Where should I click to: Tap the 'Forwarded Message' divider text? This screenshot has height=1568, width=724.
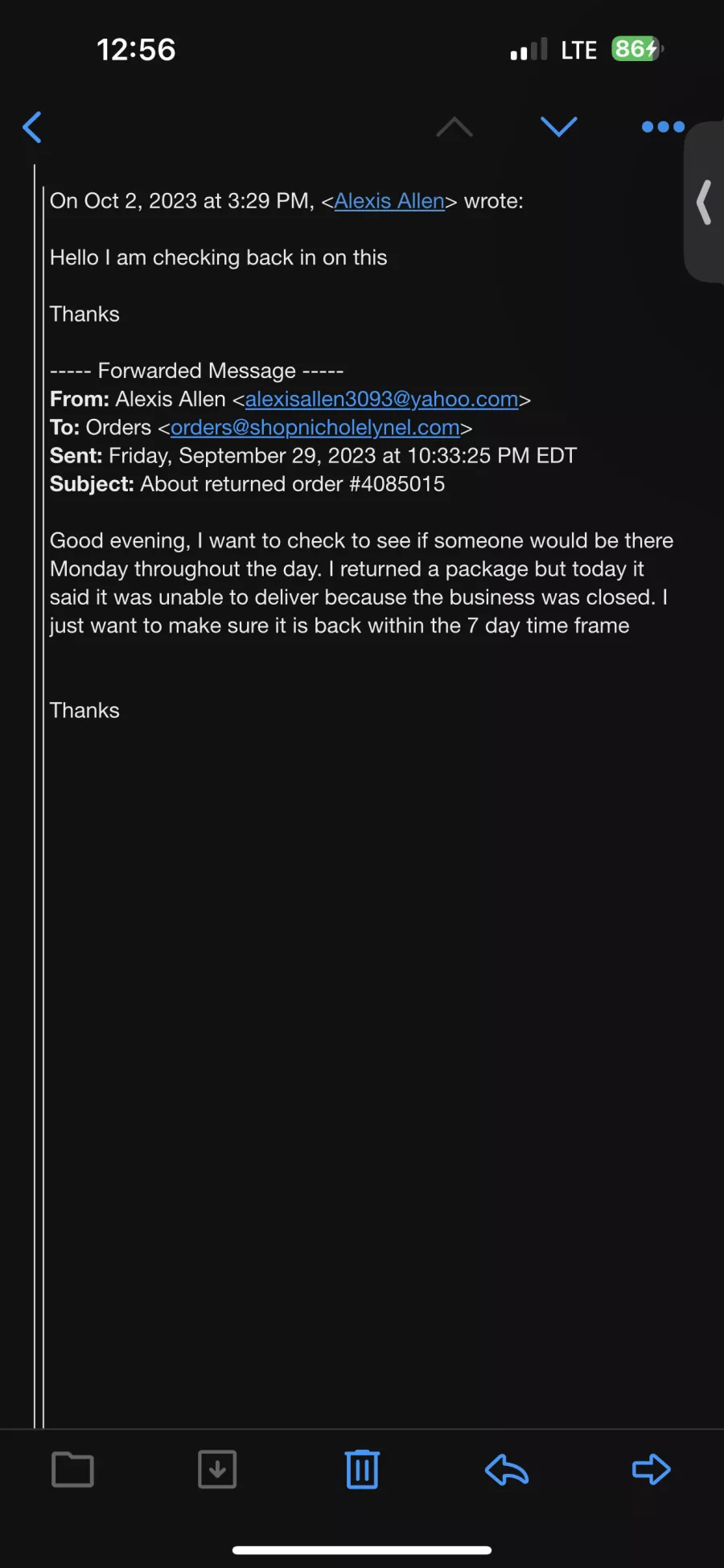pos(197,371)
